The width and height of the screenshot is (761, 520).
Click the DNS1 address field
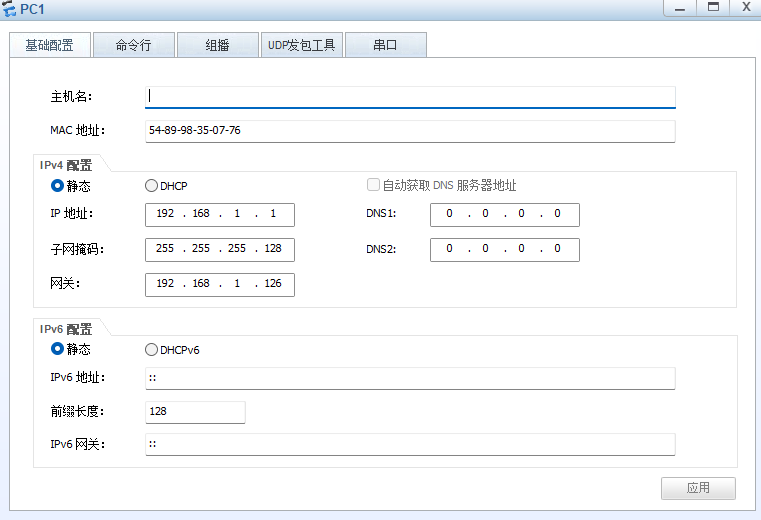point(505,215)
